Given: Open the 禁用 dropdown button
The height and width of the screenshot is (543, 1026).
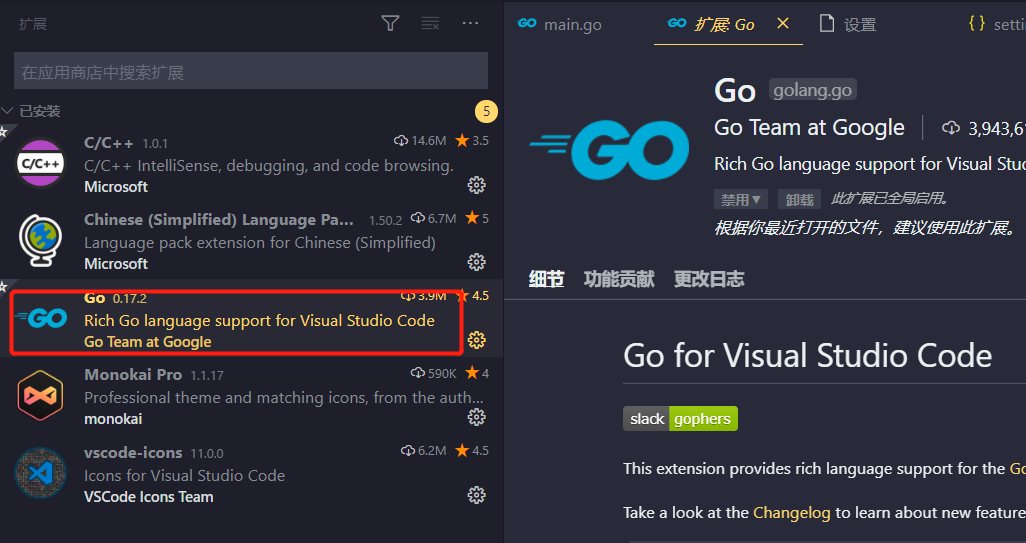Looking at the screenshot, I should (741, 199).
